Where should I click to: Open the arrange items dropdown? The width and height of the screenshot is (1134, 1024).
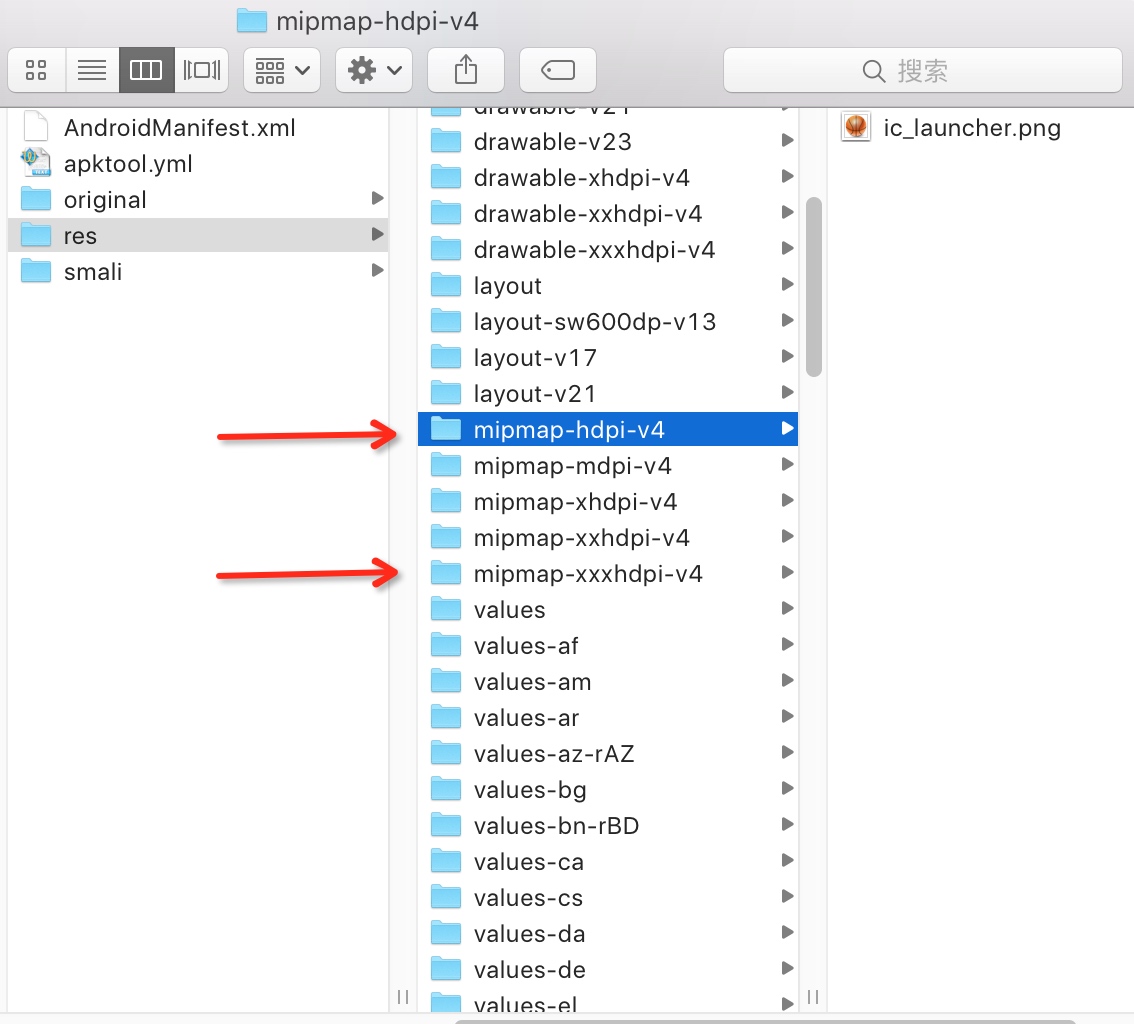(282, 70)
